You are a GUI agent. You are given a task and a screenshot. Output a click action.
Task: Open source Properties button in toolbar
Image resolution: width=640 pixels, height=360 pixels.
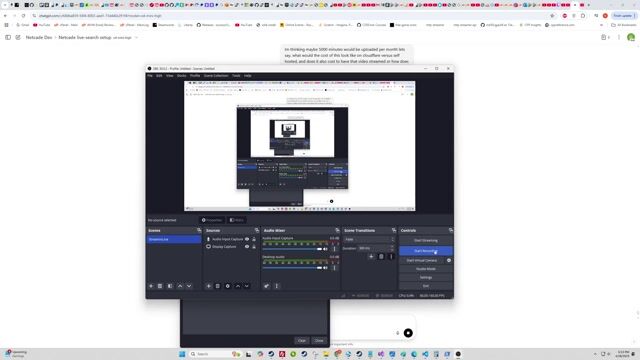[211, 220]
